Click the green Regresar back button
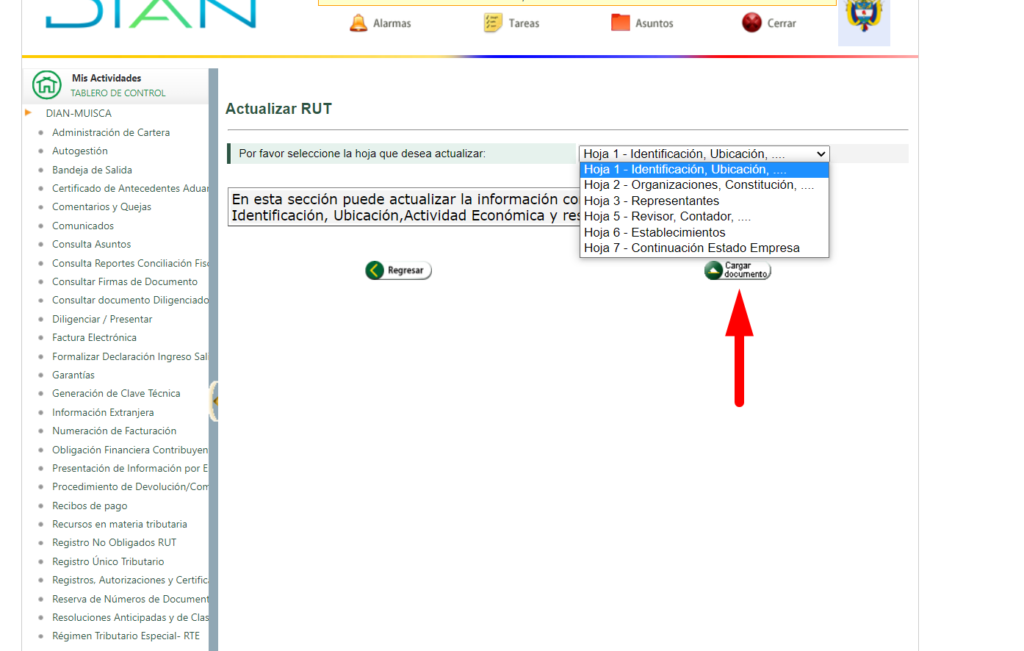Screen dimensions: 1024x651 point(398,270)
